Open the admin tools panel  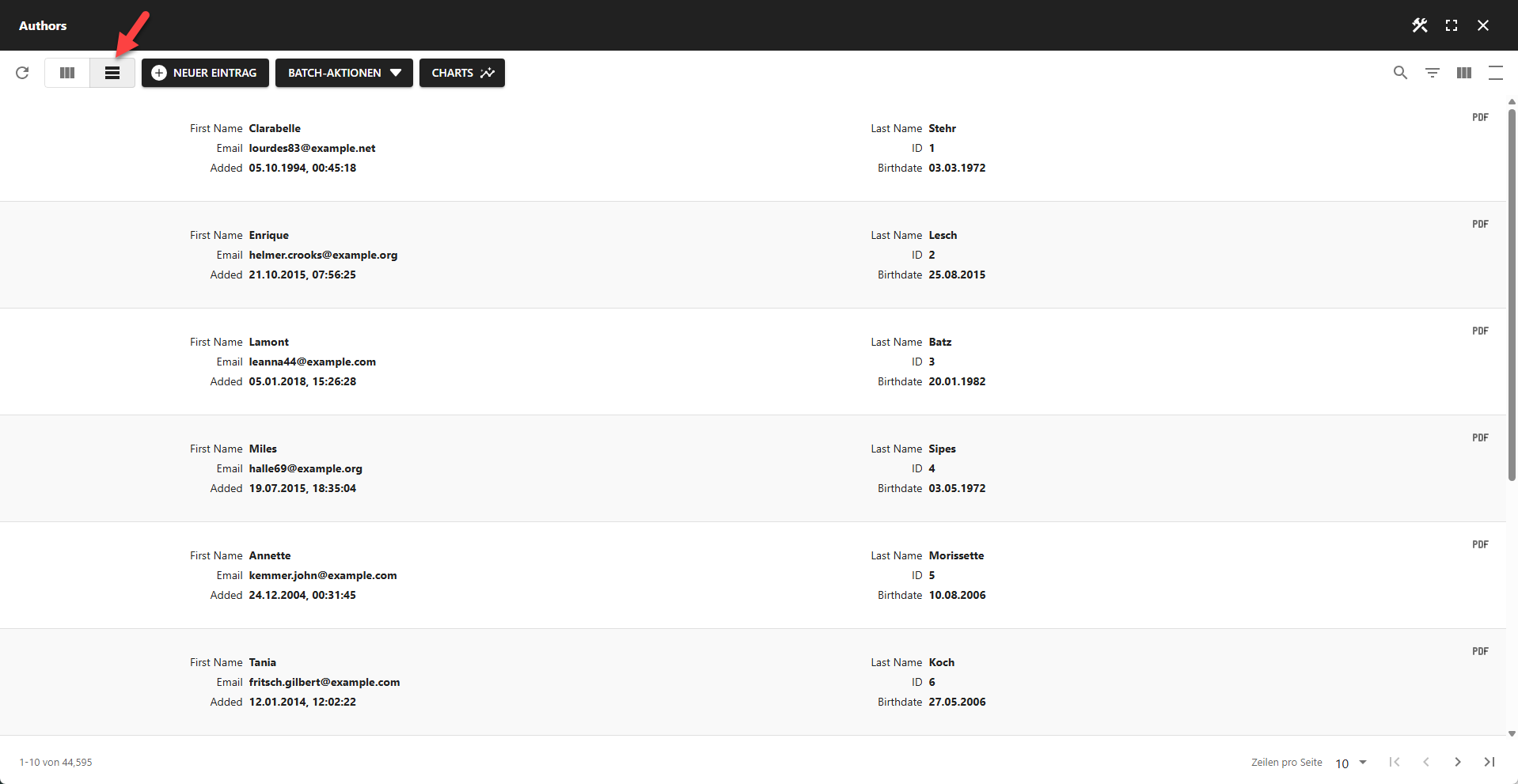(x=1420, y=25)
